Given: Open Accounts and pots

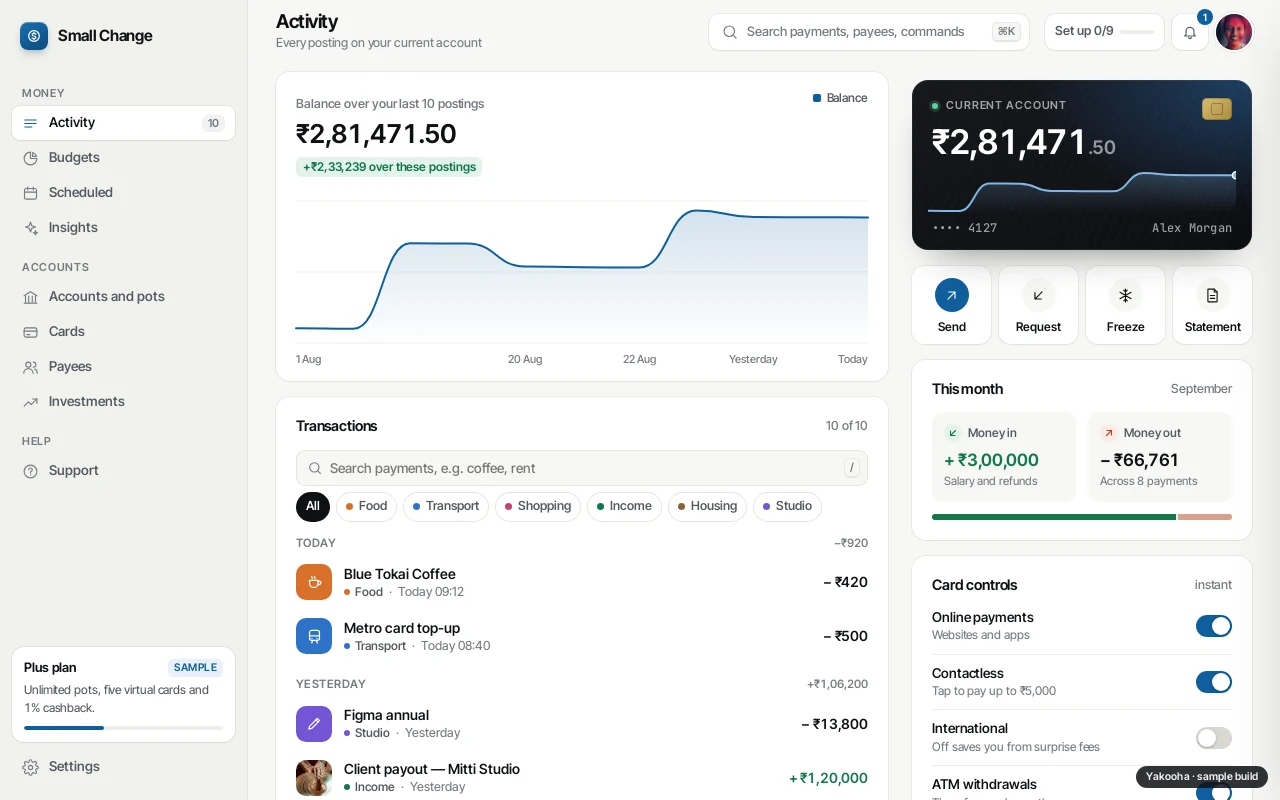Looking at the screenshot, I should tap(123, 297).
